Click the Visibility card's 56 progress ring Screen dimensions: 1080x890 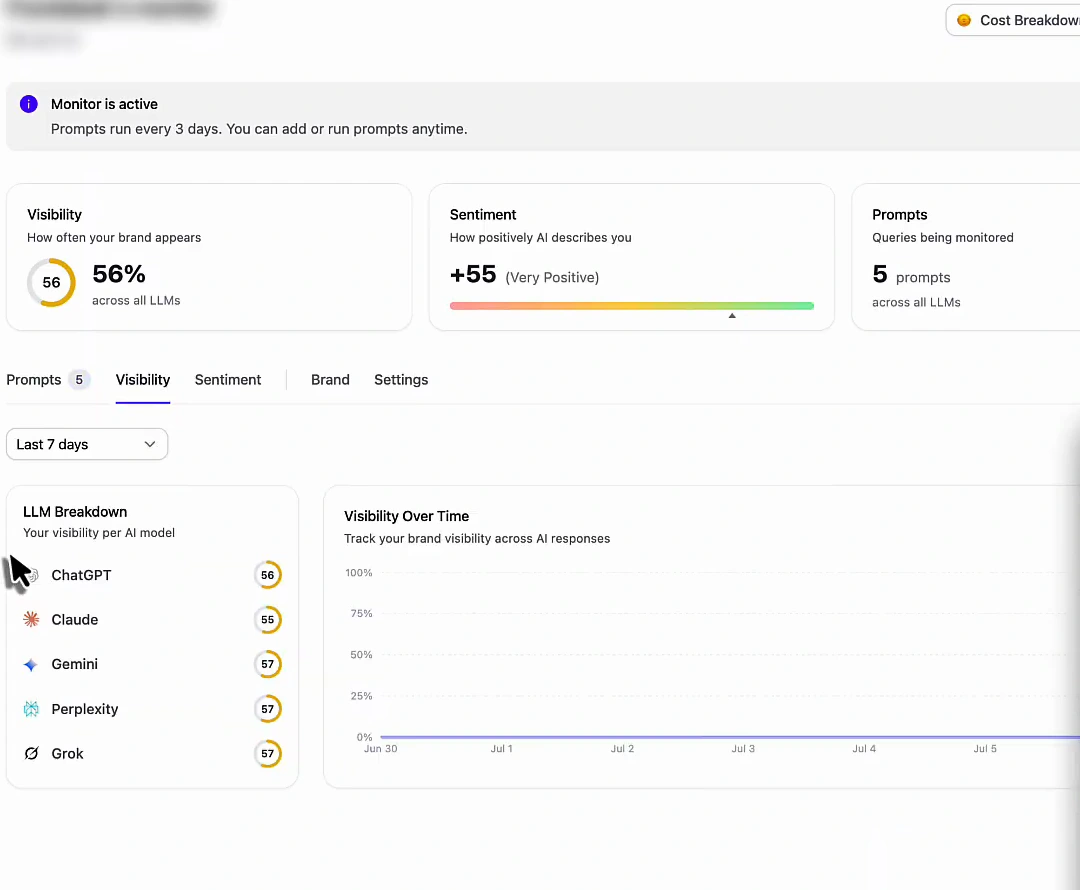coord(51,282)
